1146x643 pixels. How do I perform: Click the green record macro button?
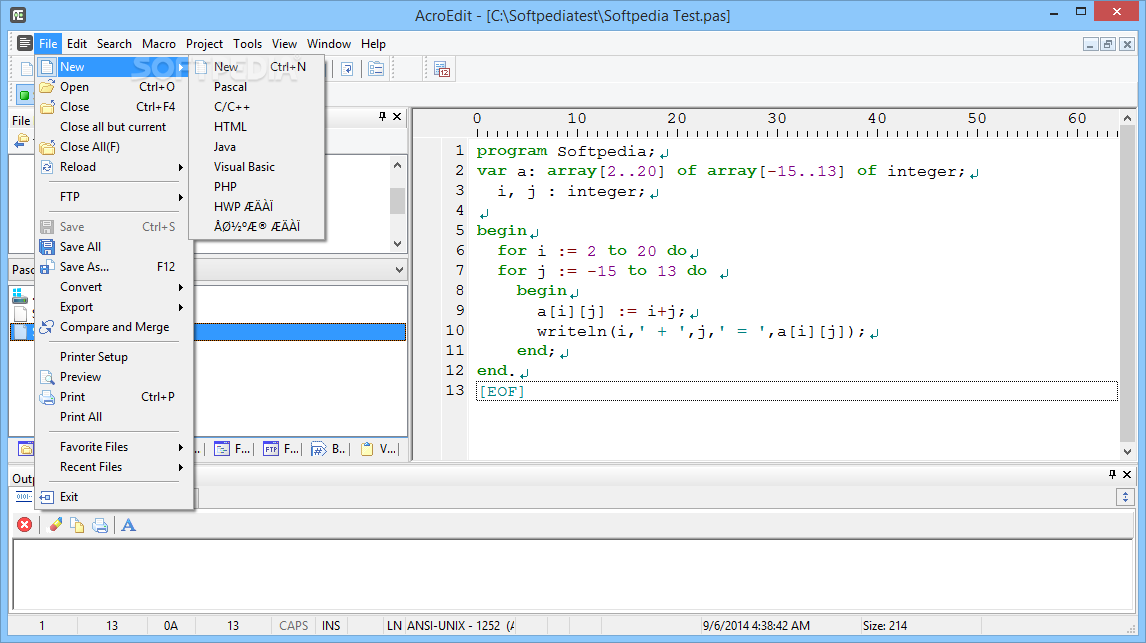coord(24,95)
